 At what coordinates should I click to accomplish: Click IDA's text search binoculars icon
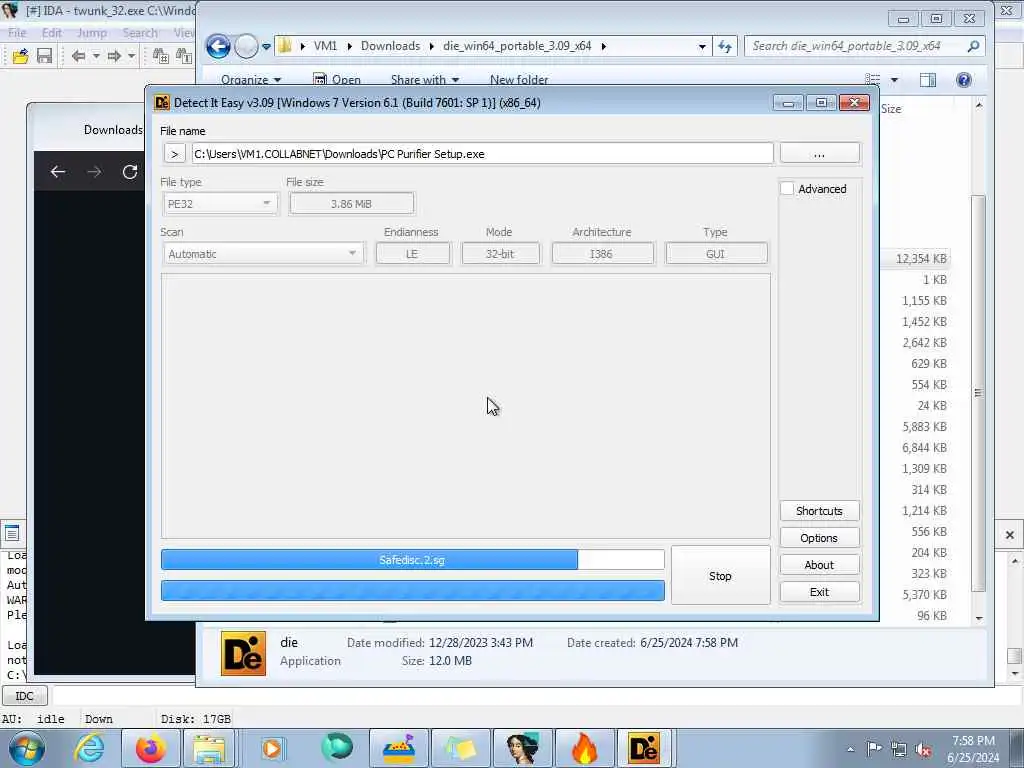pyautogui.click(x=184, y=56)
